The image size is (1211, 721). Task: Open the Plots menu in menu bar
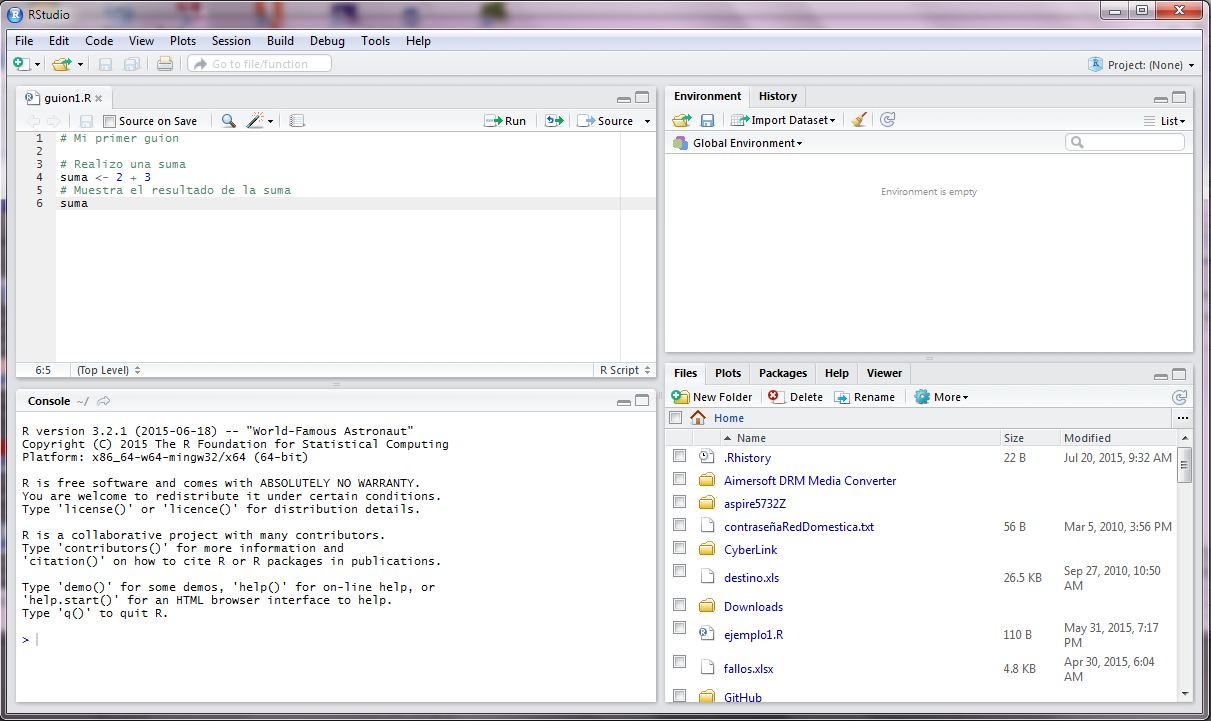point(183,41)
